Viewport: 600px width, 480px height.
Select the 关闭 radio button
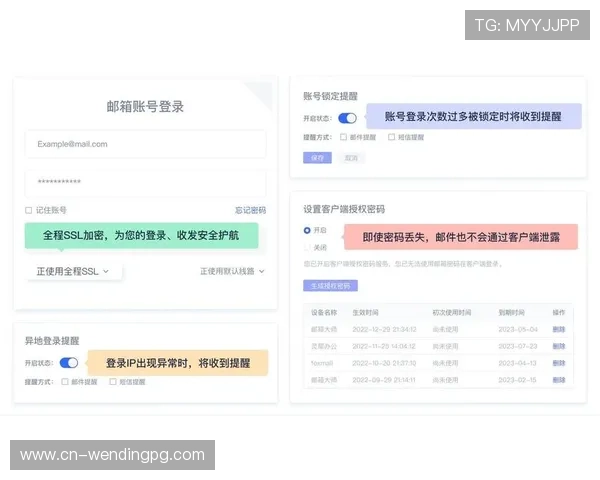click(307, 247)
